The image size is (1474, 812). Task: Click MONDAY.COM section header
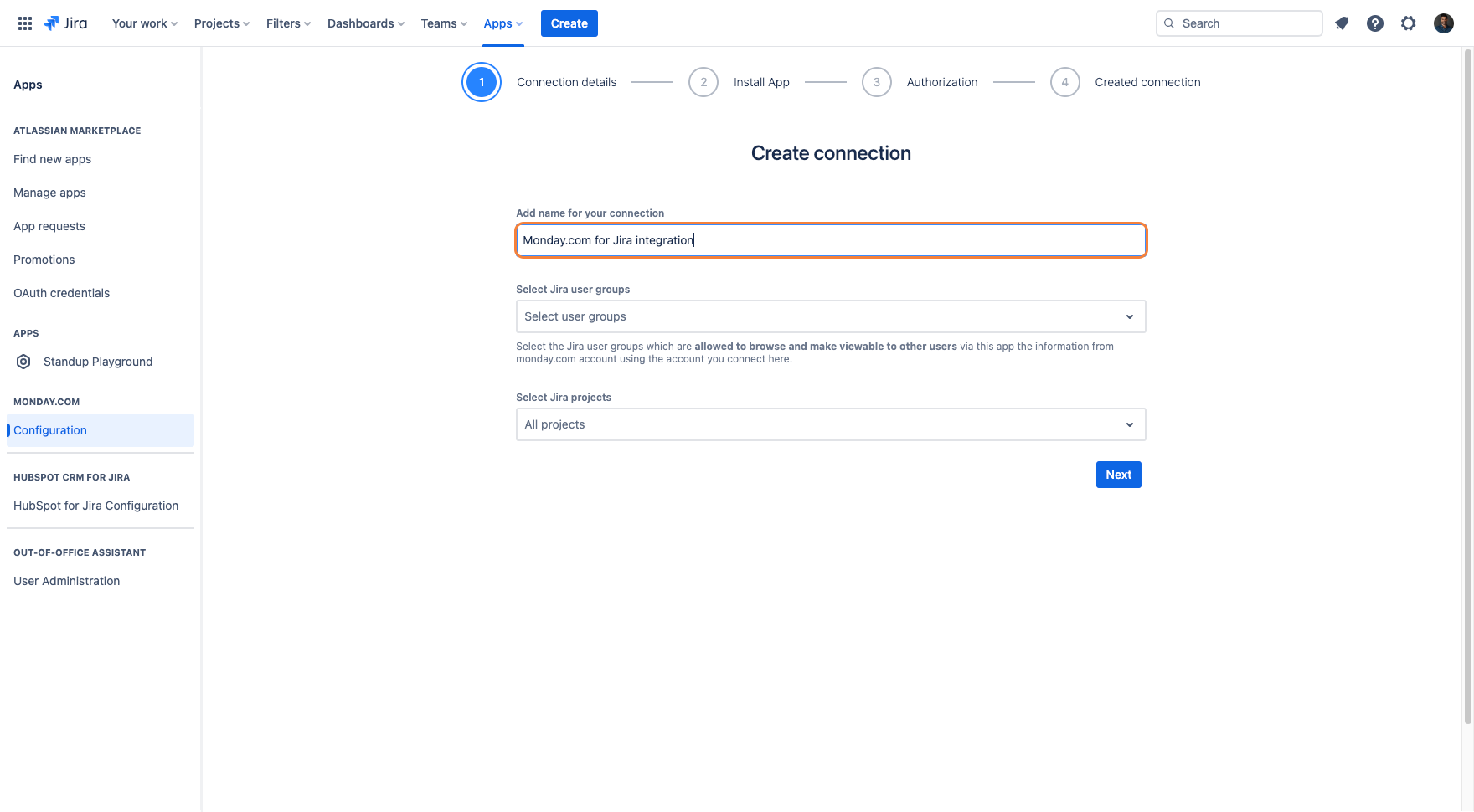pyautogui.click(x=47, y=402)
